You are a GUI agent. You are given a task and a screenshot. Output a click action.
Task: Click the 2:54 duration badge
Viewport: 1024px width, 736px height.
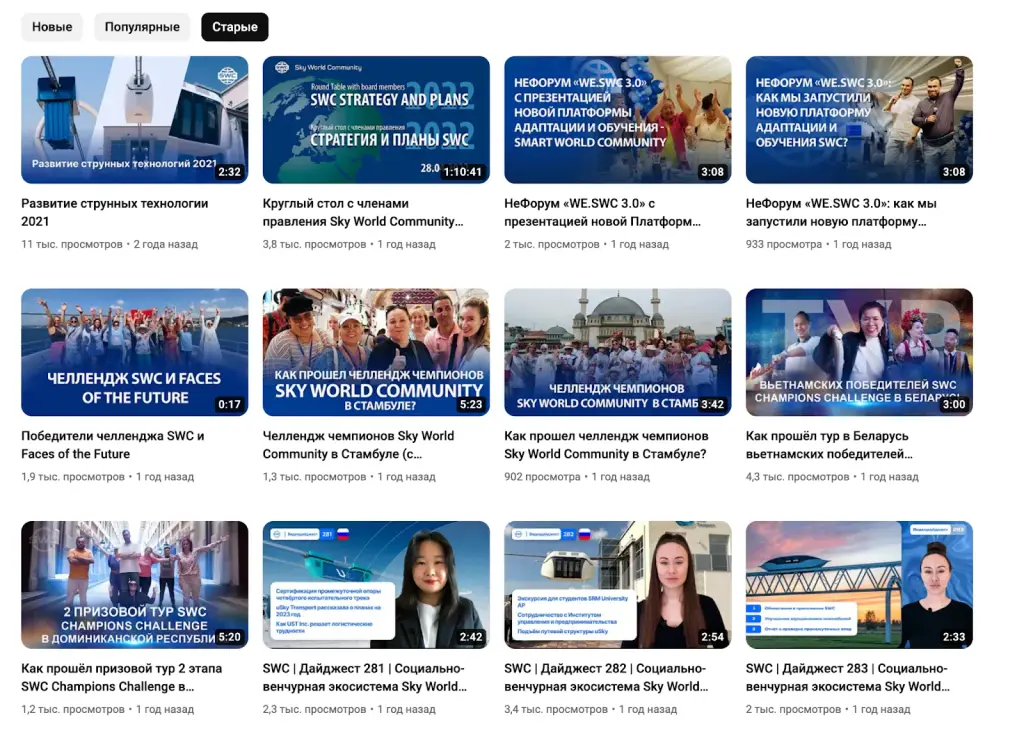(712, 637)
